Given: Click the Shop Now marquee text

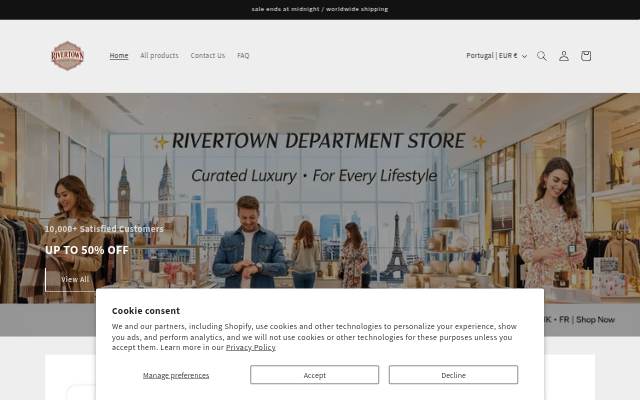Looking at the screenshot, I should (595, 320).
